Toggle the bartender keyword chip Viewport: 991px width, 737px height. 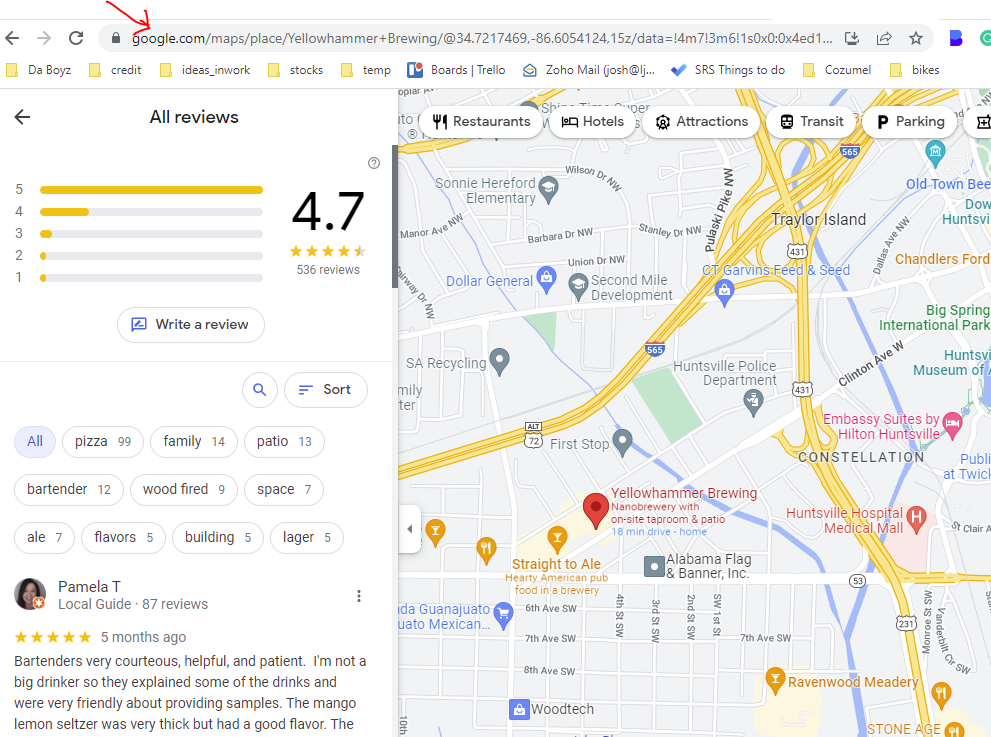[x=69, y=489]
